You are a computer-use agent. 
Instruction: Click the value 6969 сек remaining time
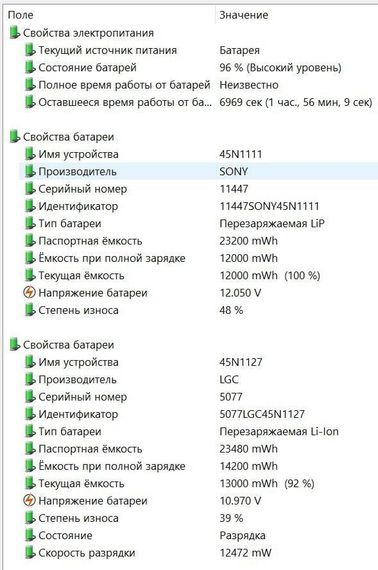tap(295, 102)
